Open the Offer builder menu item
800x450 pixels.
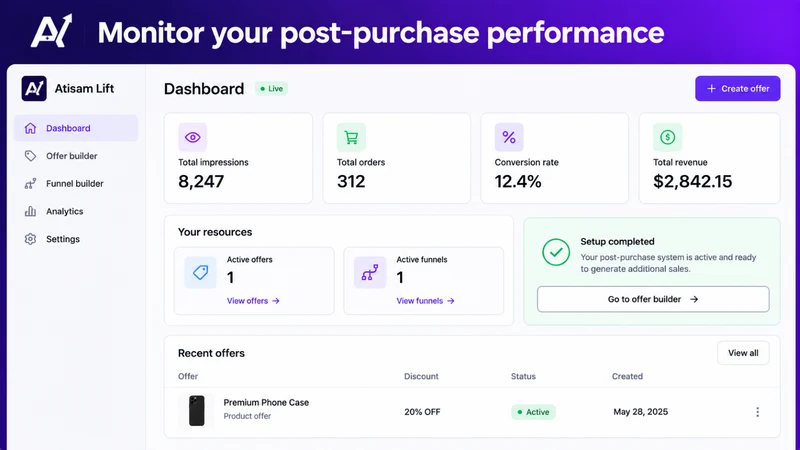coord(76,156)
